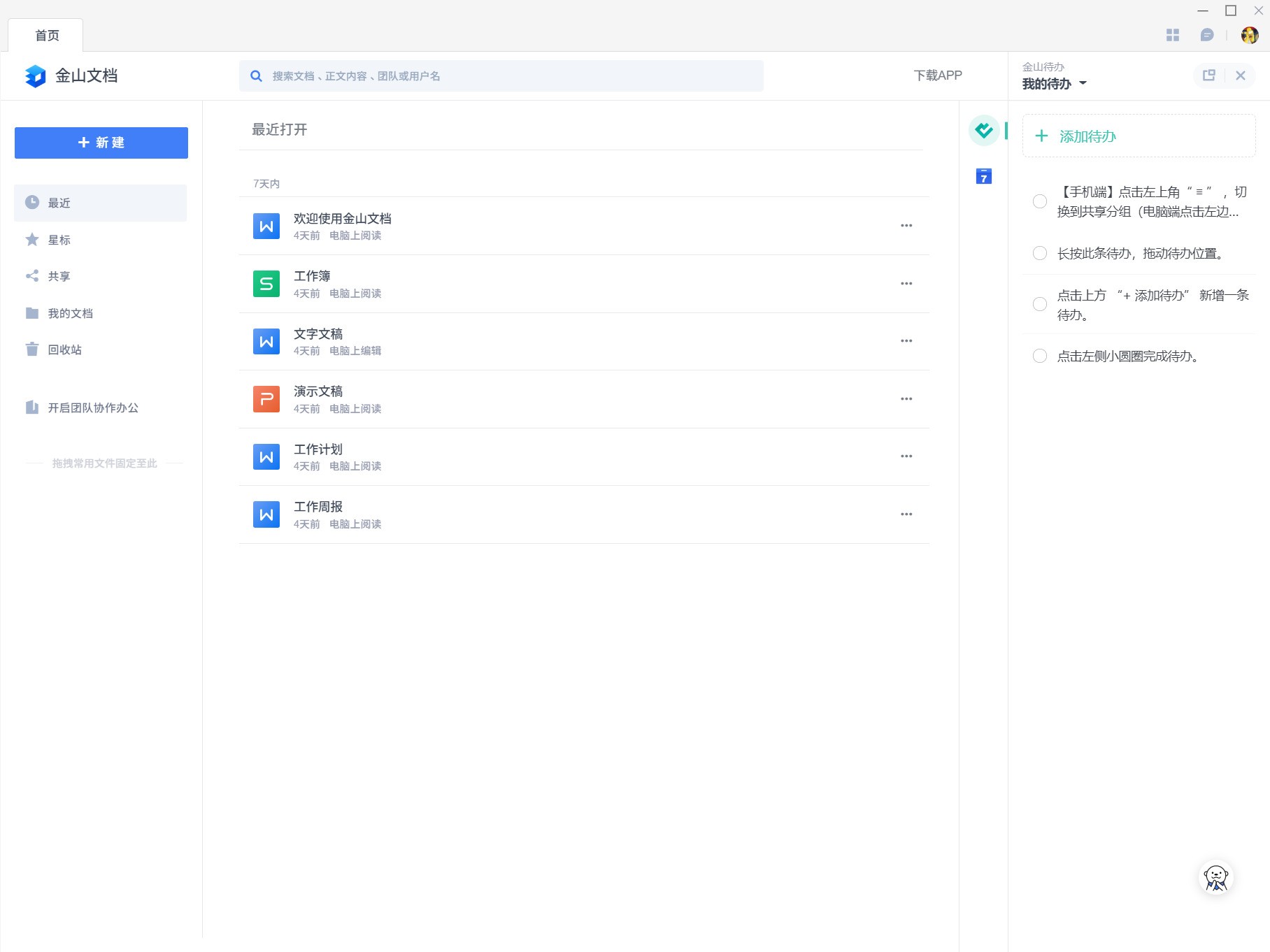The image size is (1270, 952).
Task: Switch to the 首页 tab
Action: click(x=46, y=35)
